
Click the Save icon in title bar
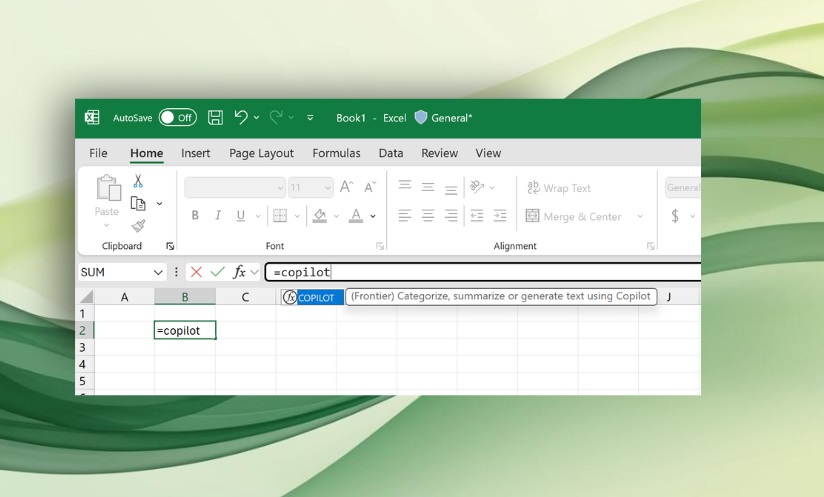(215, 118)
